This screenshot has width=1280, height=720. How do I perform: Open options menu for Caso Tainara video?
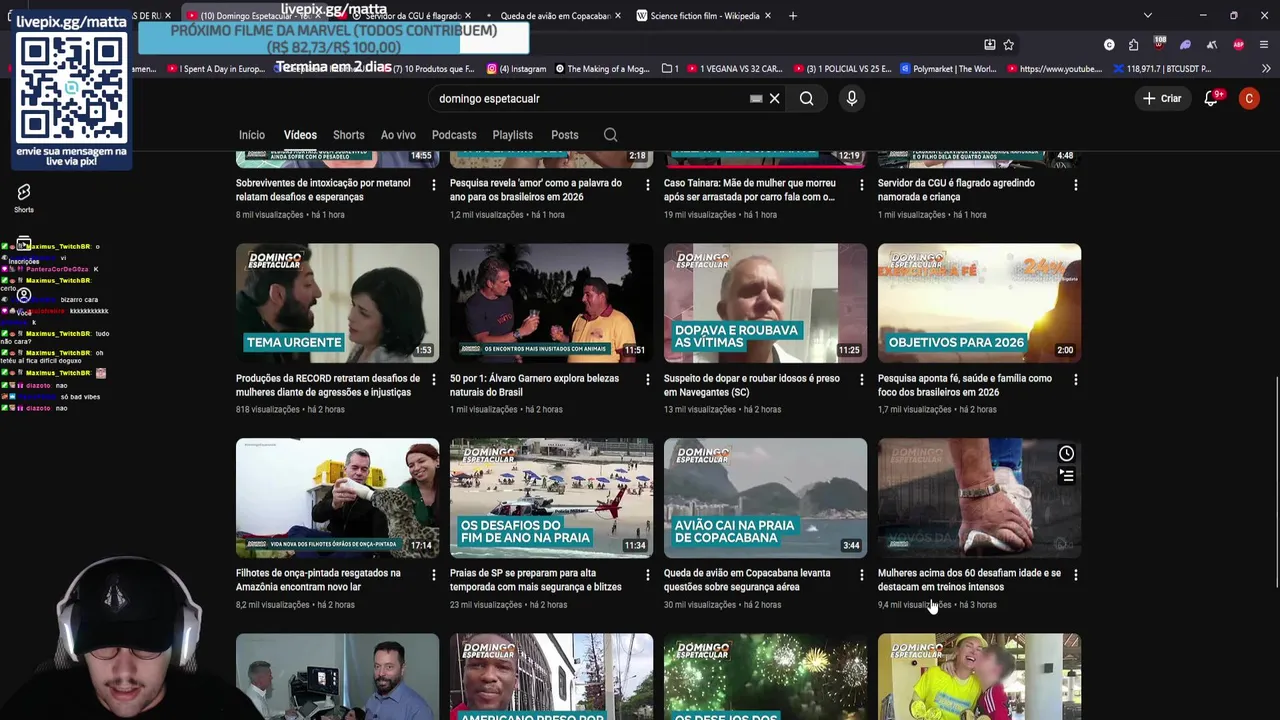click(861, 185)
